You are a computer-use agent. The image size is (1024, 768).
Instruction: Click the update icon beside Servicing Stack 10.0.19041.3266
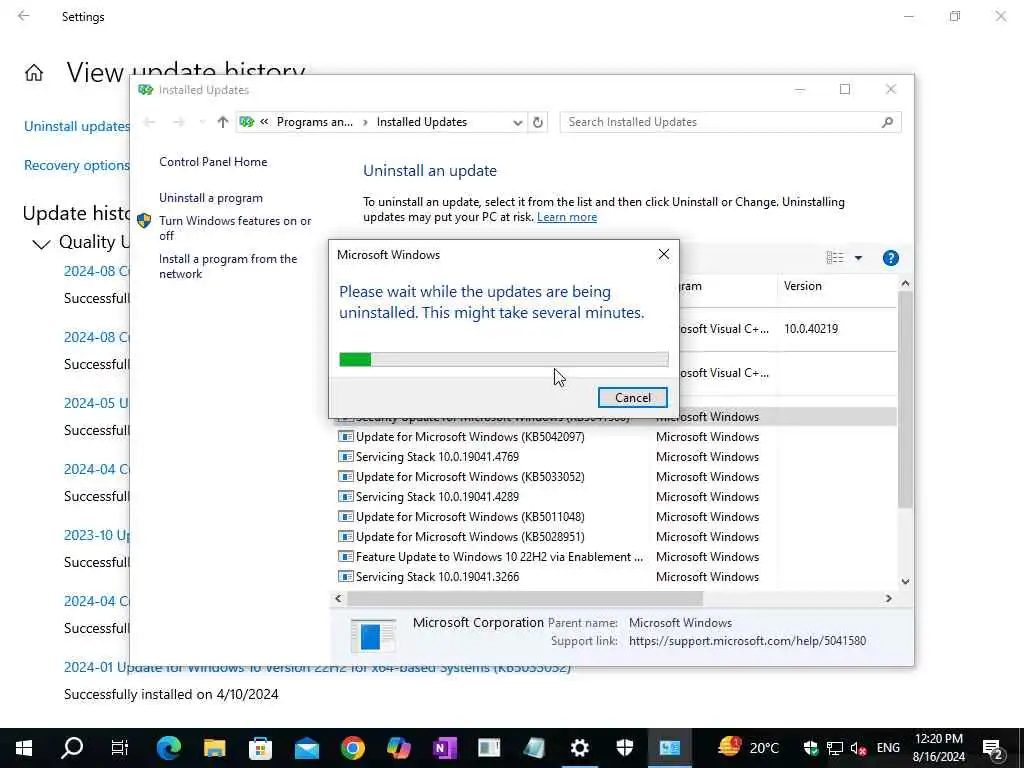345,577
